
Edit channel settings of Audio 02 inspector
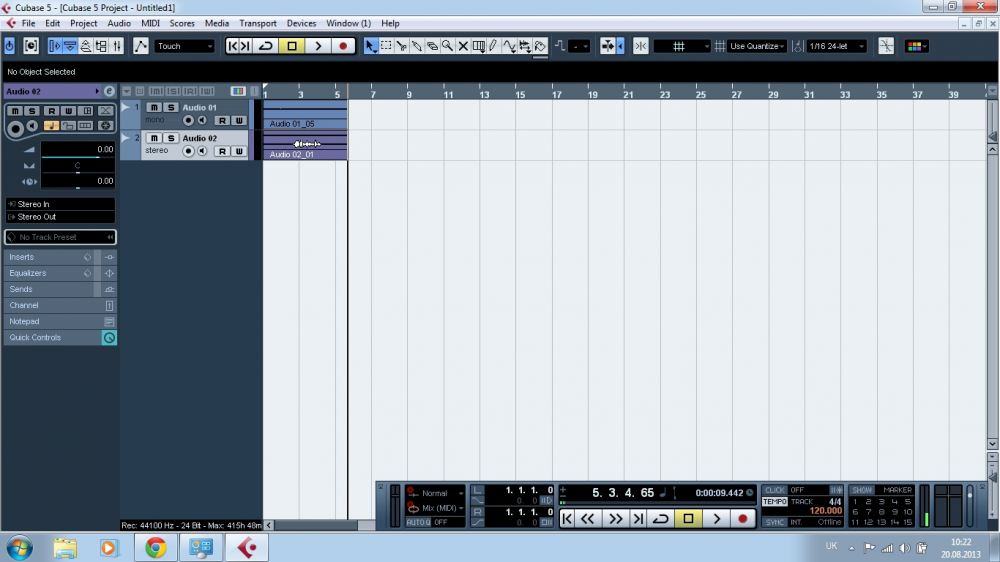tap(109, 91)
